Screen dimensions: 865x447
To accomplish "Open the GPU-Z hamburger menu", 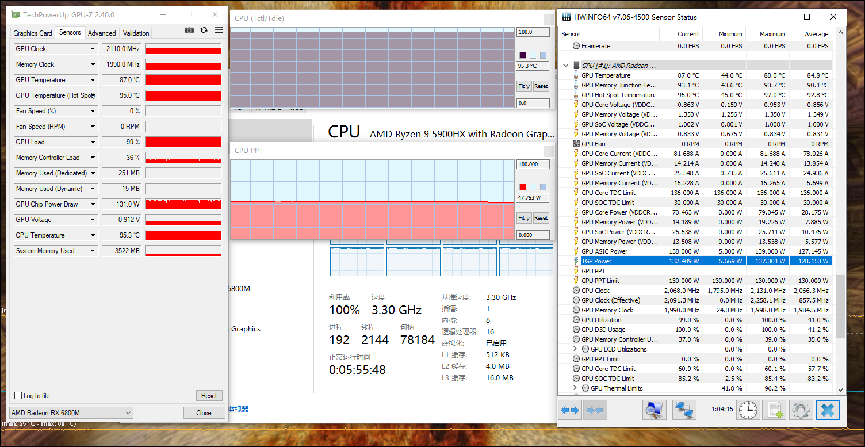I will [217, 32].
